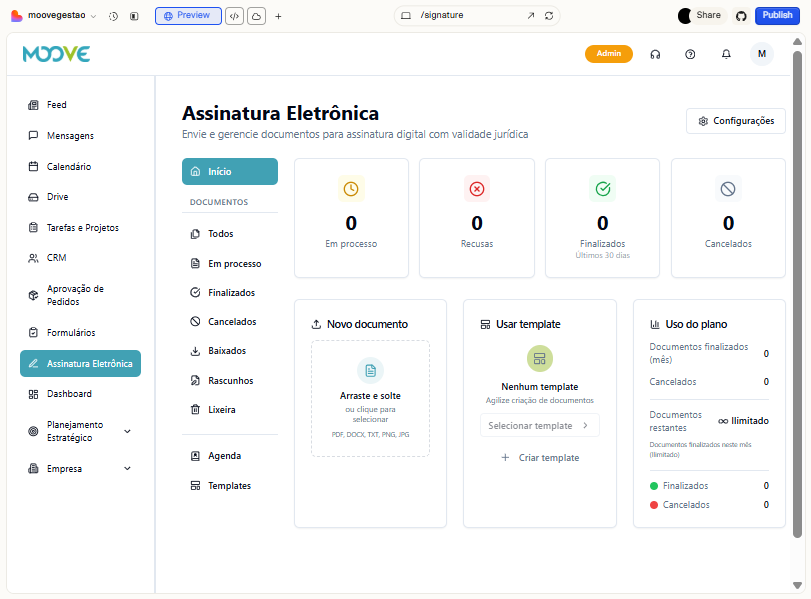Open the cloud icon in top toolbar
The image size is (811, 599).
coord(257,16)
